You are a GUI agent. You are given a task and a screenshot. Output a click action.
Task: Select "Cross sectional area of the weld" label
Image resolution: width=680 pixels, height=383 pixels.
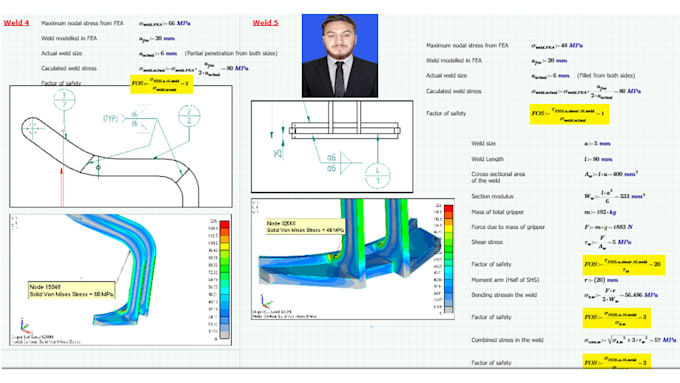(498, 177)
